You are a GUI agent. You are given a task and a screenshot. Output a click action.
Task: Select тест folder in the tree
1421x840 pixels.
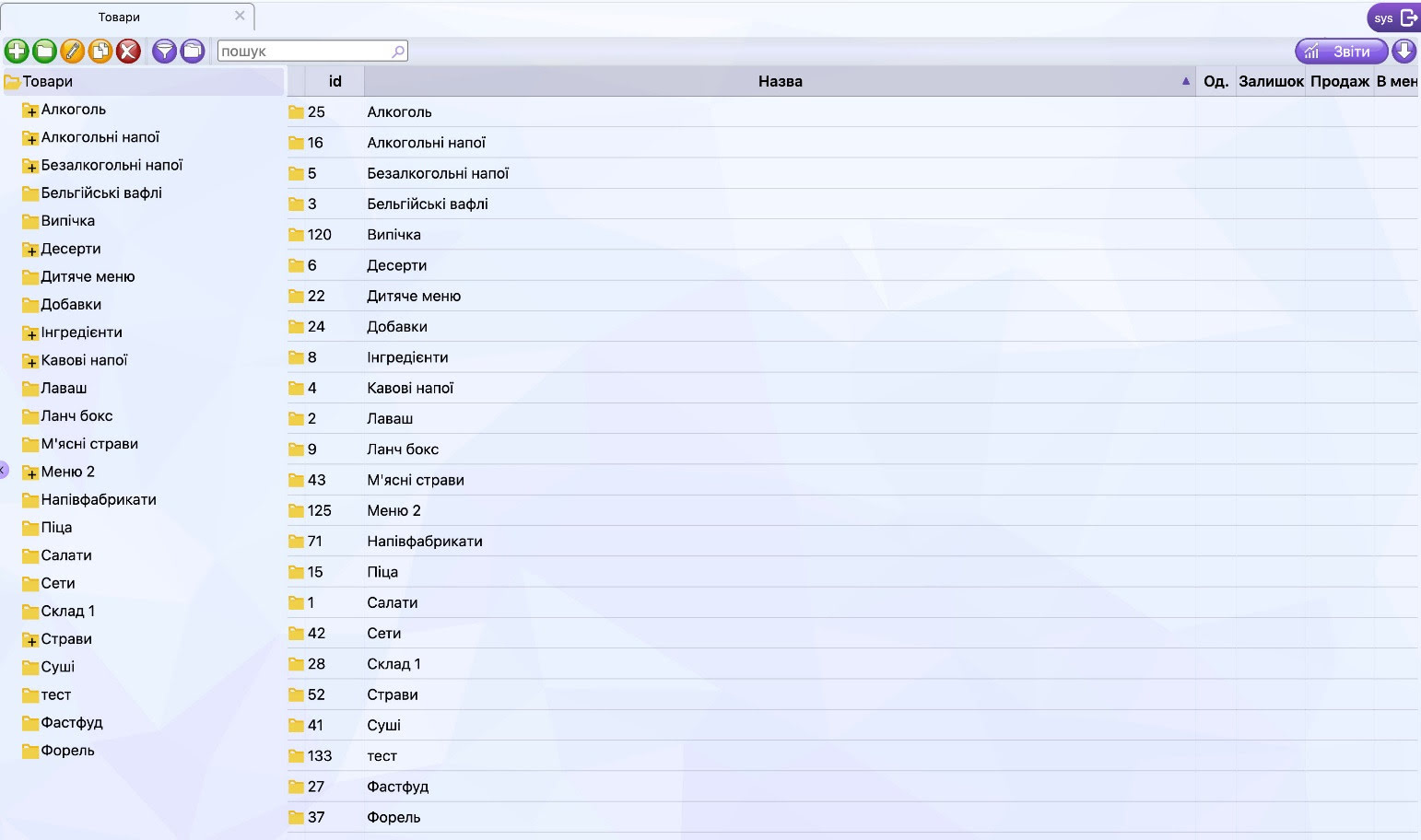point(55,694)
